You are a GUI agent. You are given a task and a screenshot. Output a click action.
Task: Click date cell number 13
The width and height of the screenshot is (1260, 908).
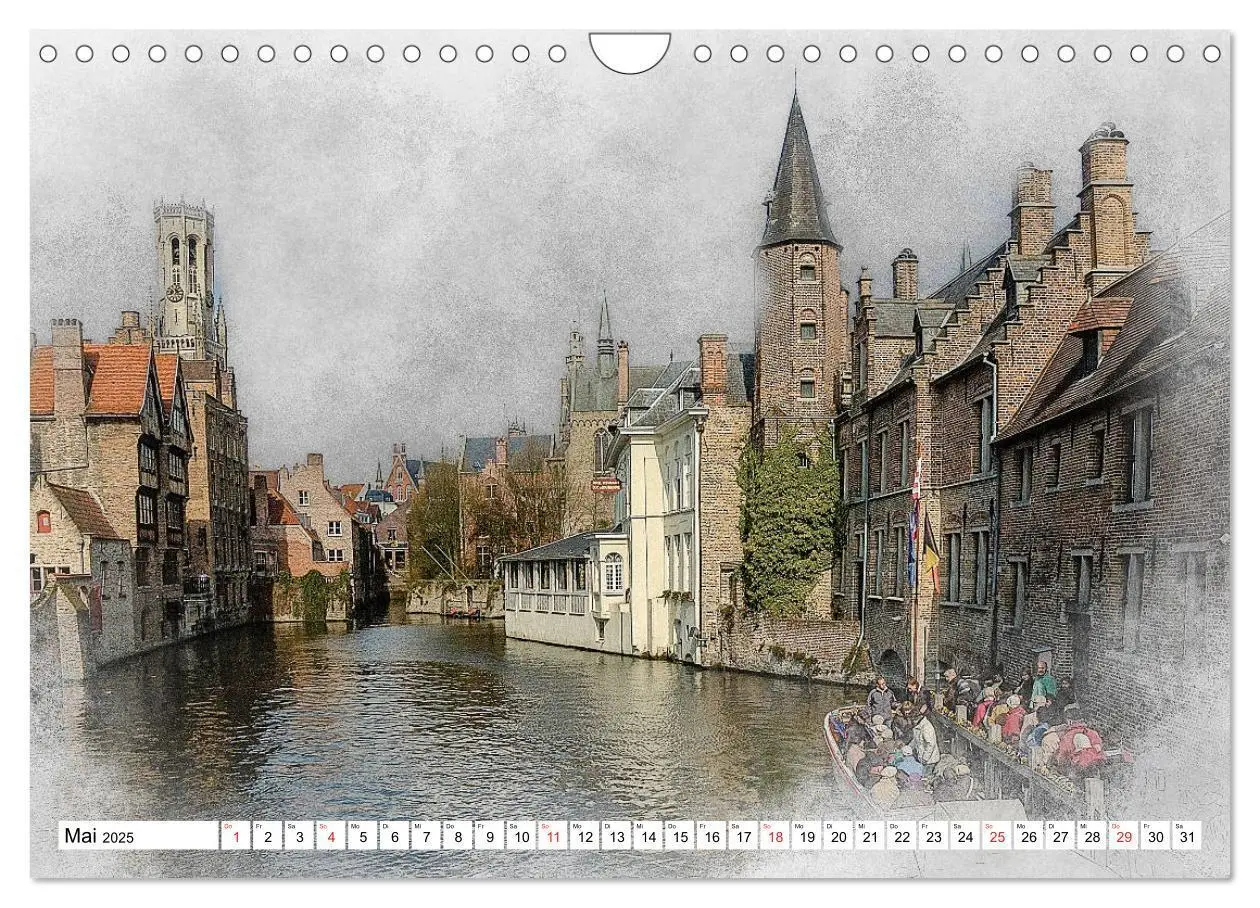point(616,836)
